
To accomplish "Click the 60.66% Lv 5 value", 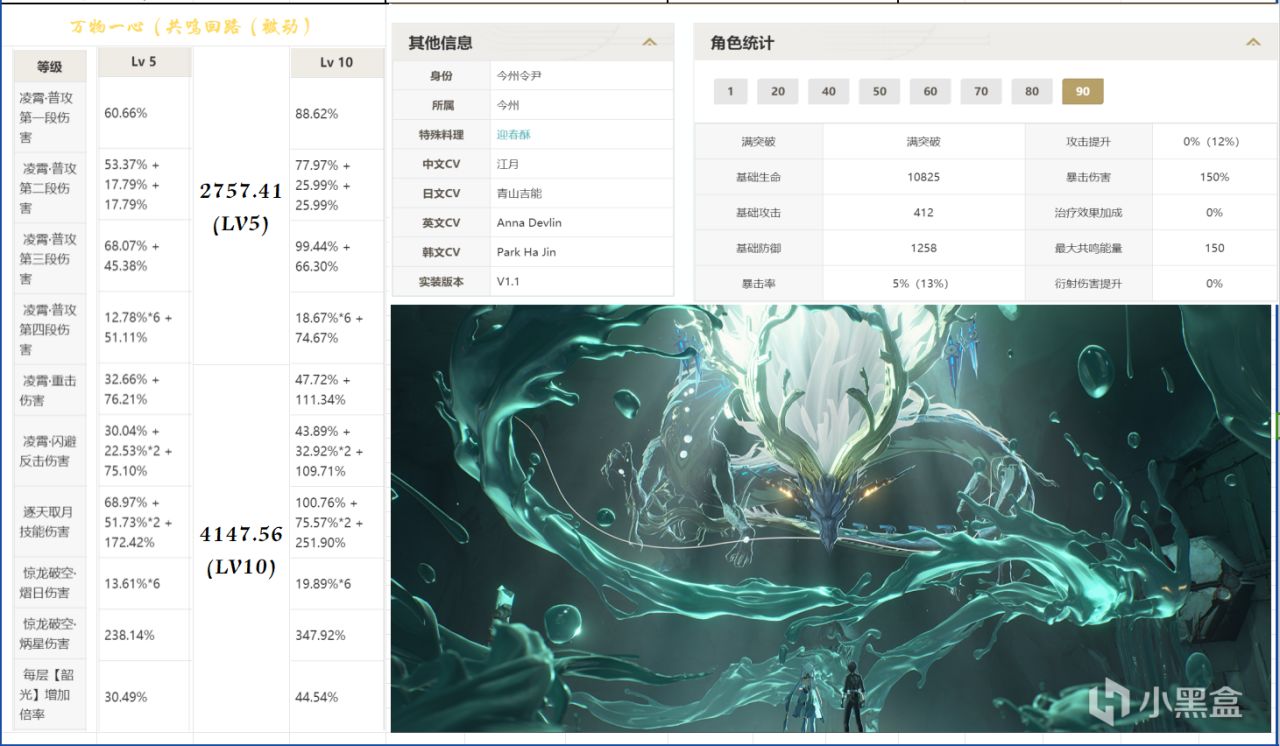I will pos(125,113).
